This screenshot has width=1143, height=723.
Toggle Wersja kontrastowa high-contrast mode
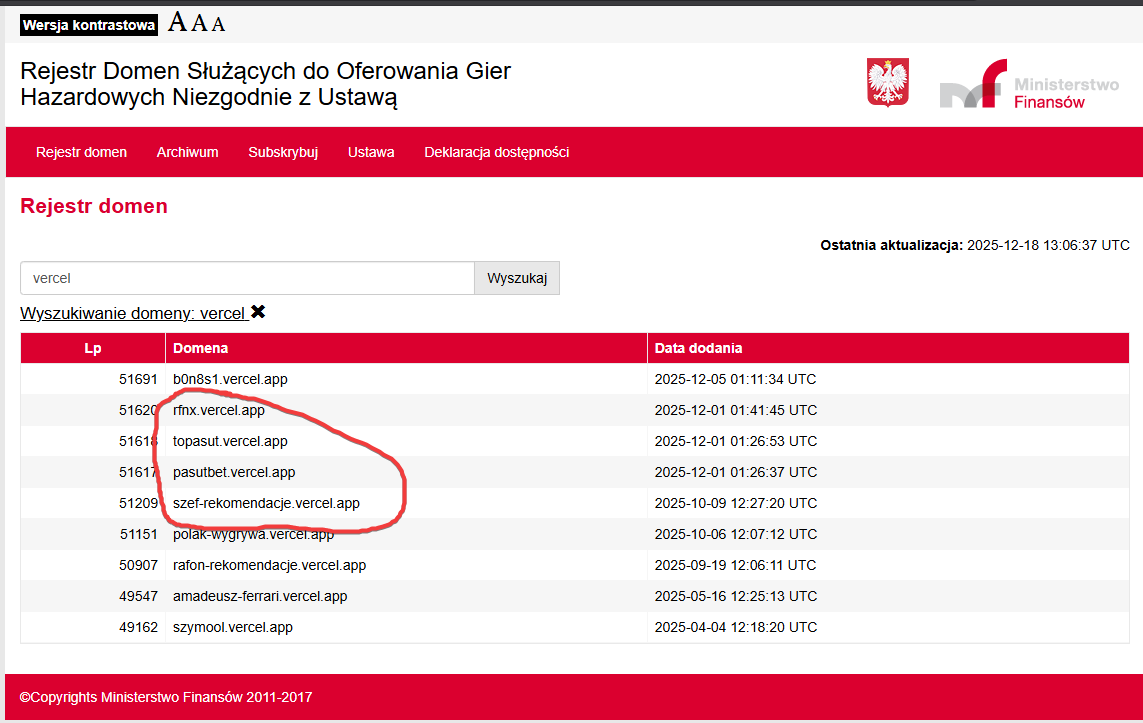point(89,25)
